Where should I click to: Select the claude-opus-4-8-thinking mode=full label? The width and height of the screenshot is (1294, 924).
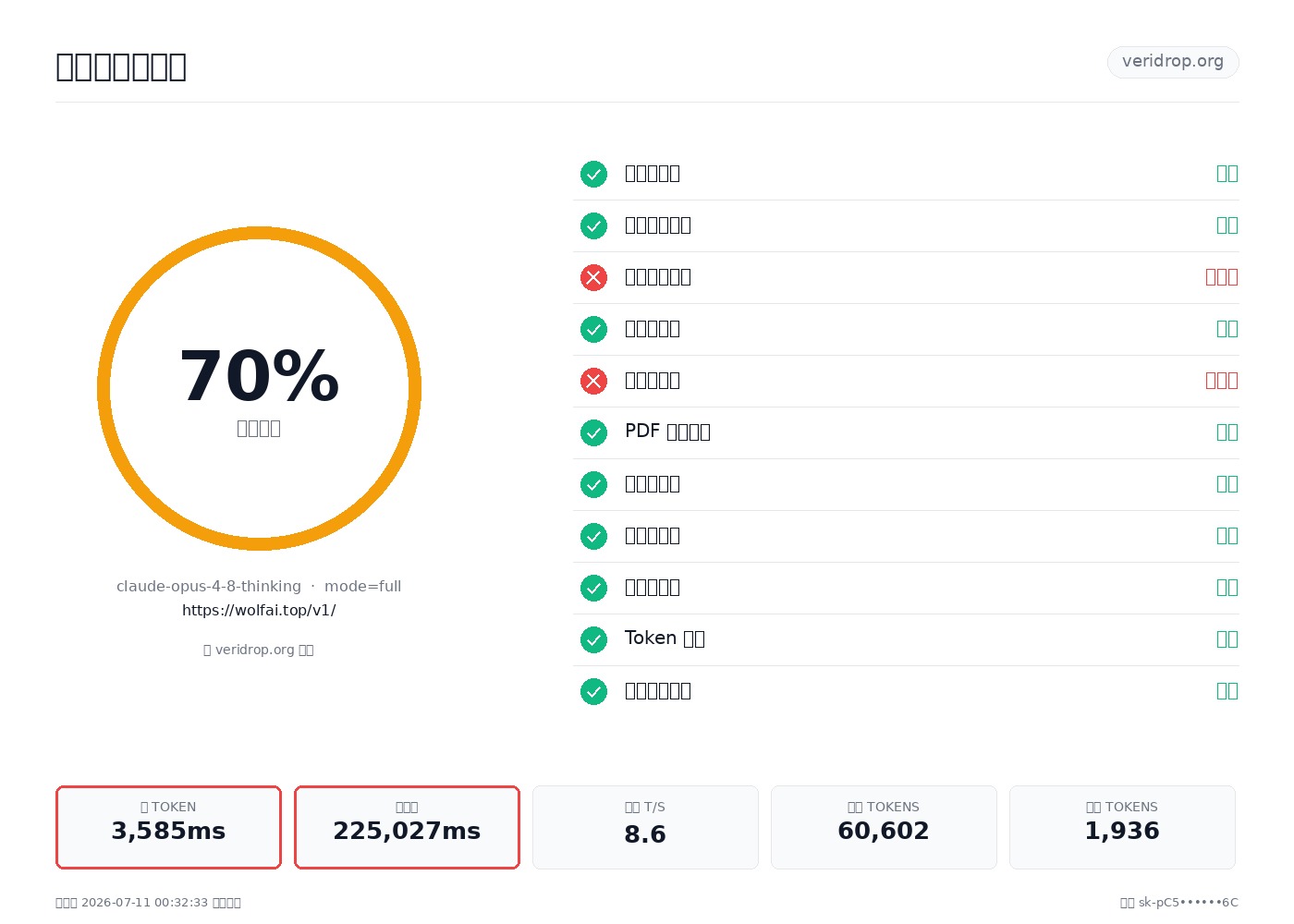(259, 587)
